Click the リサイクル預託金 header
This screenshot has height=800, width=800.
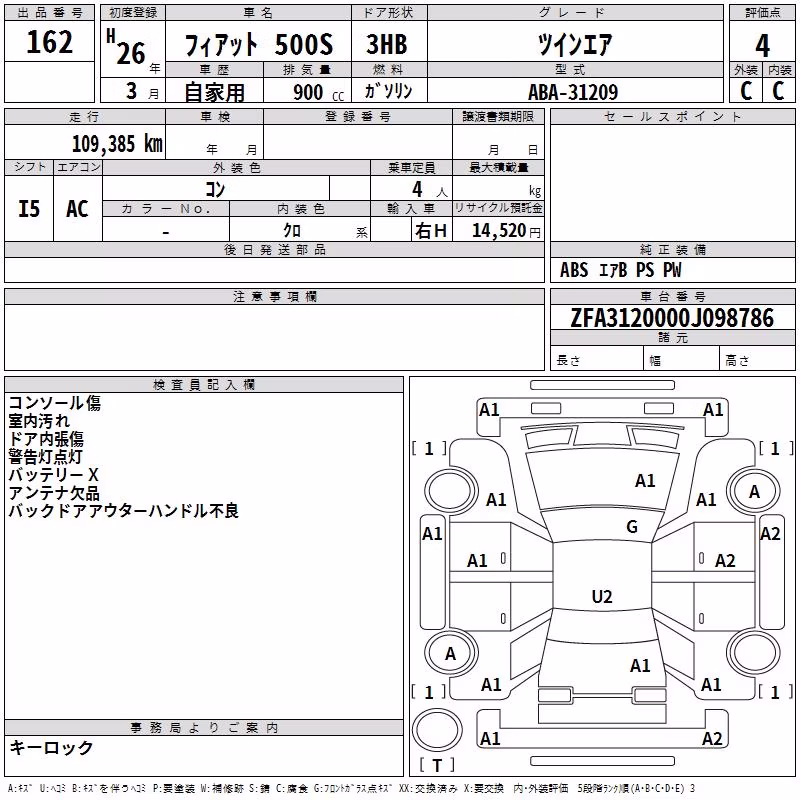pyautogui.click(x=498, y=208)
